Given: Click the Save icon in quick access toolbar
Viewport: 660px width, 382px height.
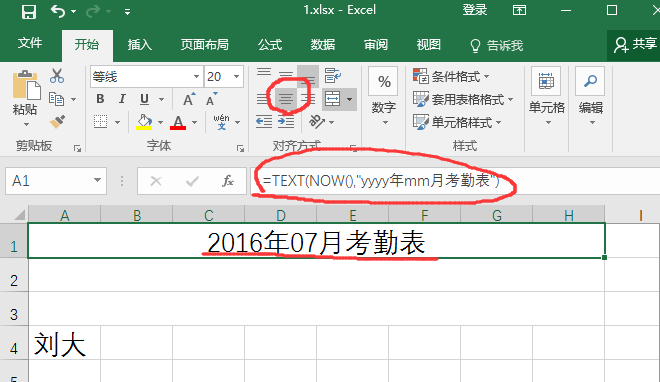Looking at the screenshot, I should (29, 11).
